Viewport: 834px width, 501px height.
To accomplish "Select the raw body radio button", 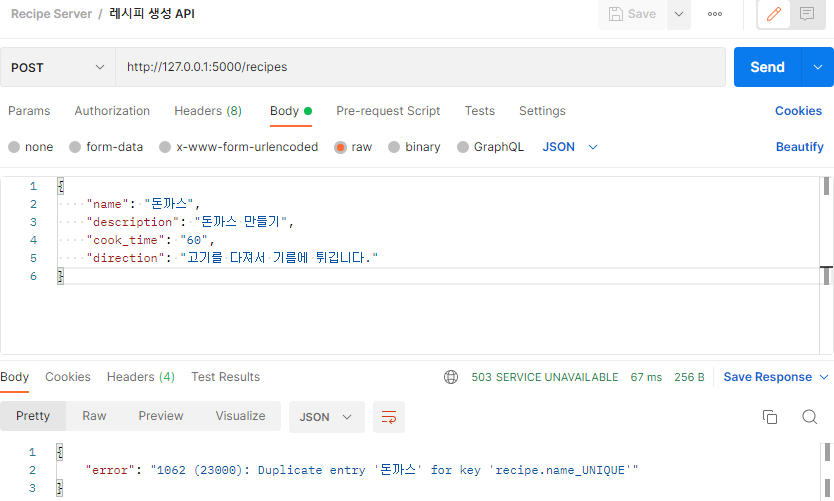I will click(340, 147).
